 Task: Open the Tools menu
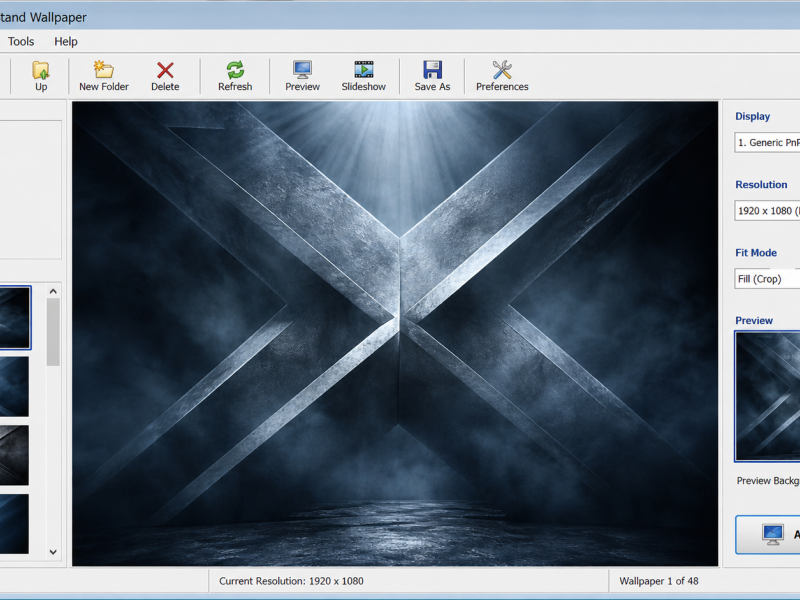pyautogui.click(x=21, y=41)
